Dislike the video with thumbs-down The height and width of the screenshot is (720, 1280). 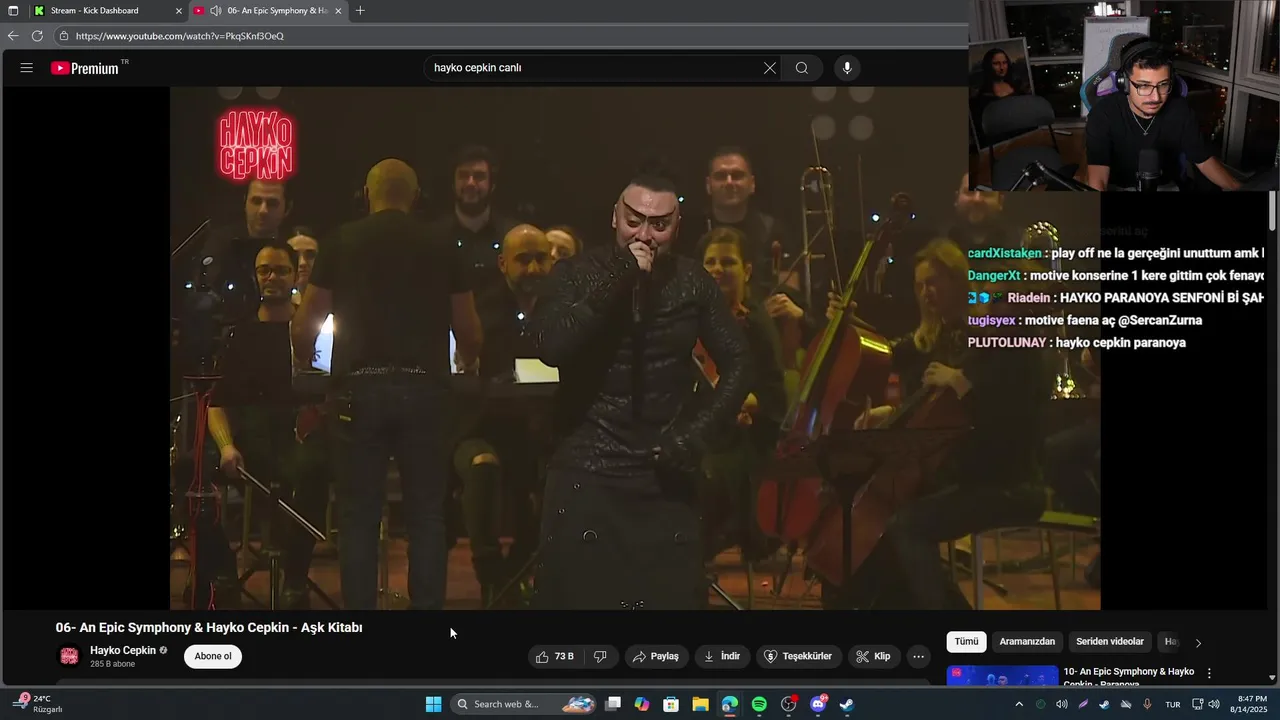click(600, 656)
